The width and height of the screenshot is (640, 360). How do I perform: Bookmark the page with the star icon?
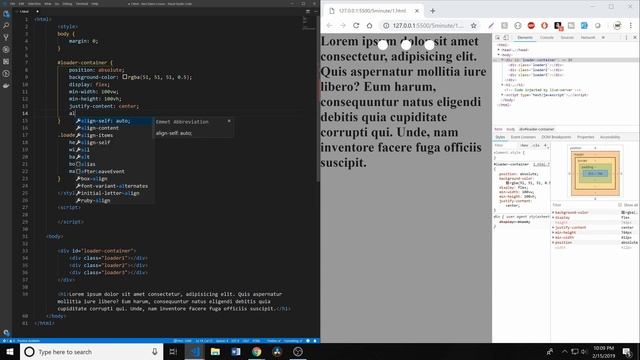pos(473,25)
